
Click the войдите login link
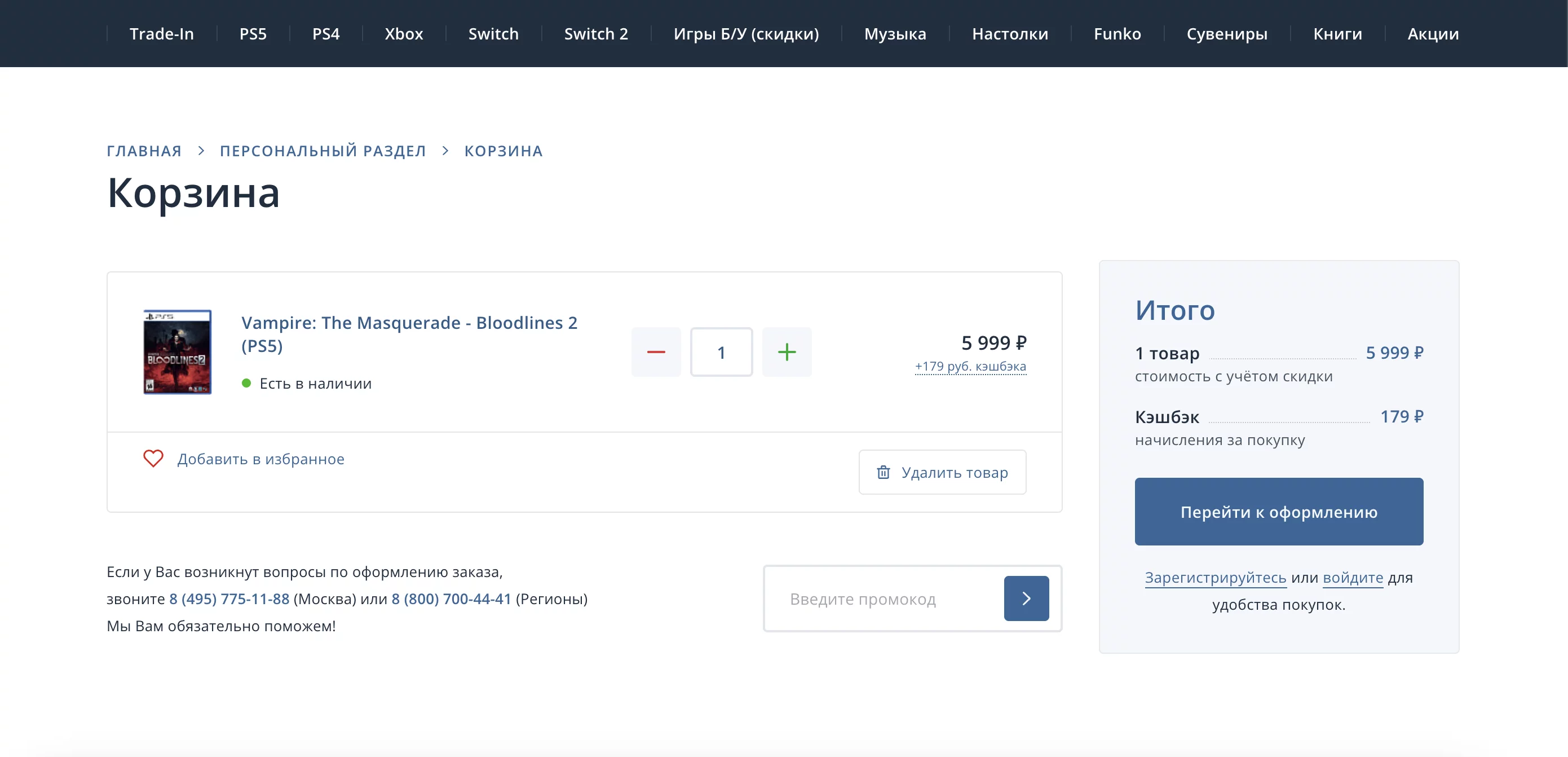[1353, 578]
